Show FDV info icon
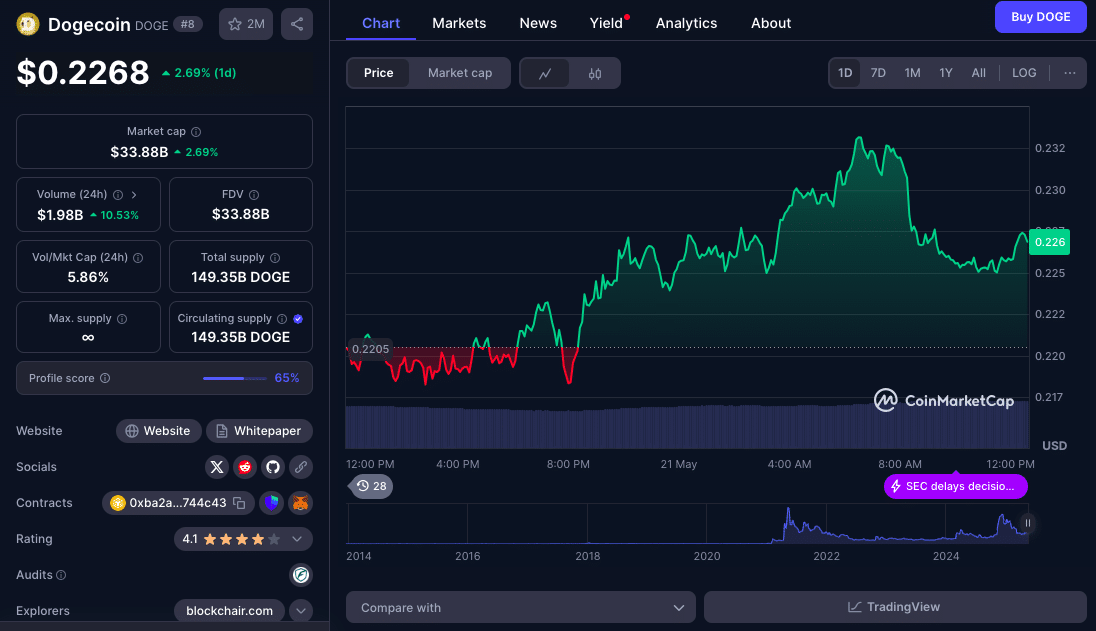The width and height of the screenshot is (1096, 631). (x=254, y=195)
